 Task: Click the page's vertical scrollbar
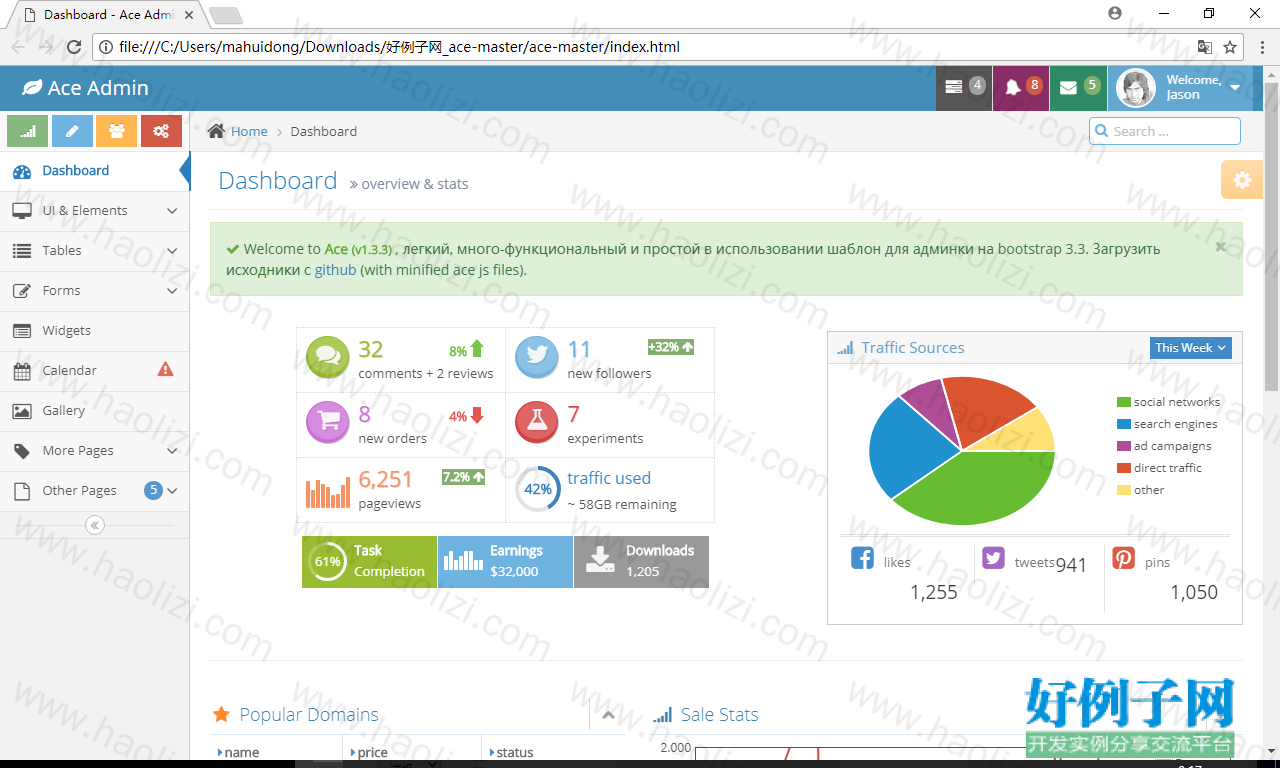[x=1271, y=237]
